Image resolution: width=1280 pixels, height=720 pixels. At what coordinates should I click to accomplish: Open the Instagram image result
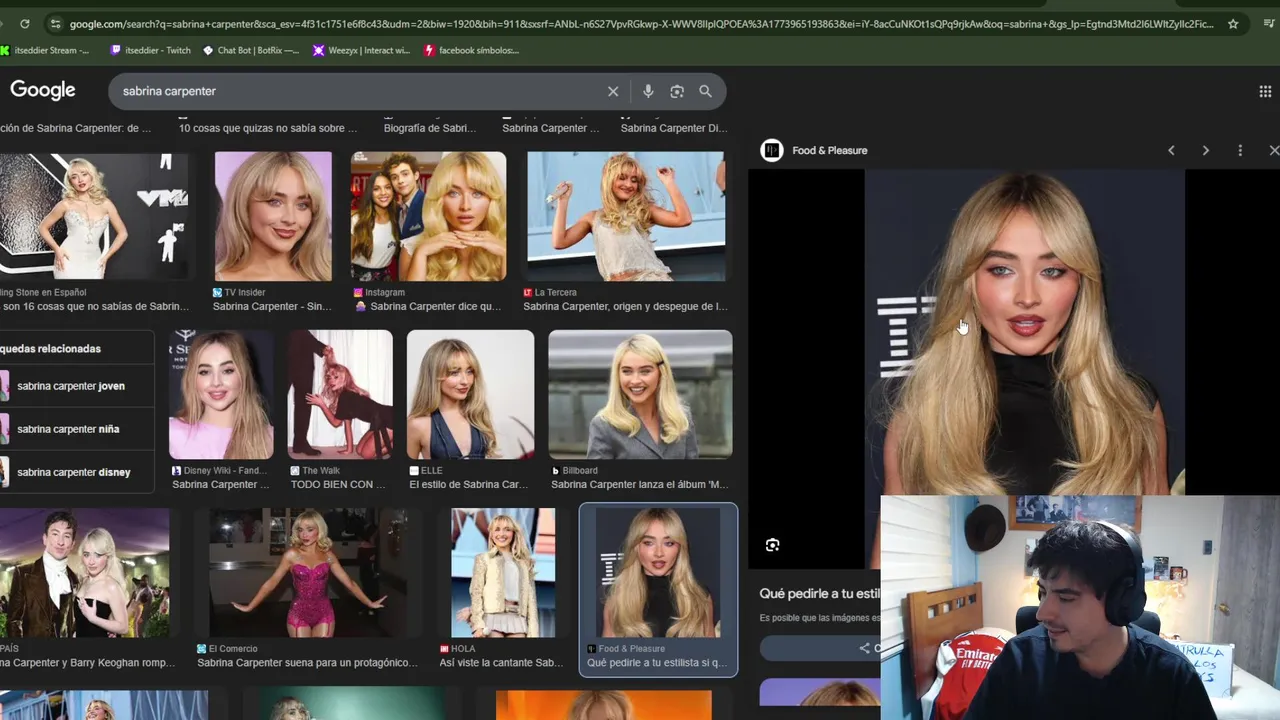[x=428, y=216]
